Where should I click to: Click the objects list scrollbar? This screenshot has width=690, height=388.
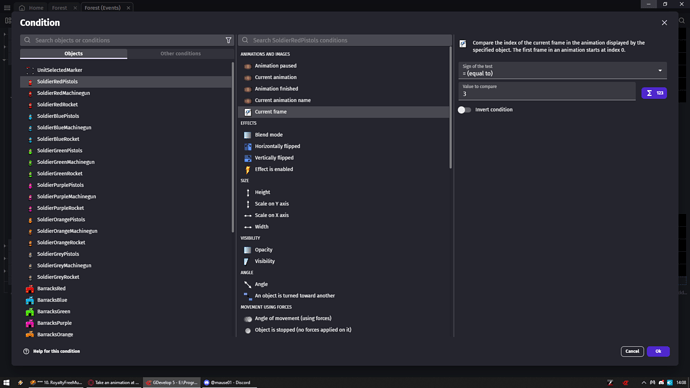pos(232,147)
